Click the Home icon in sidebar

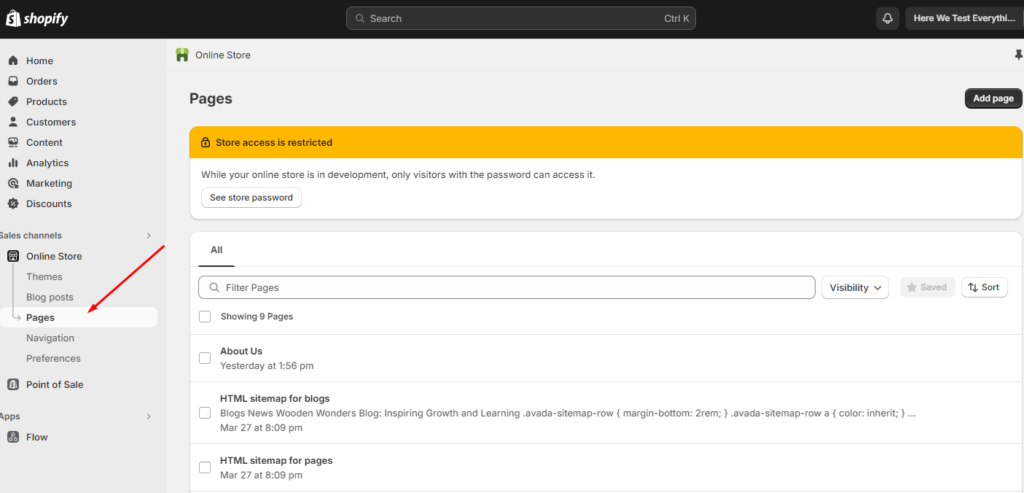pyautogui.click(x=13, y=61)
